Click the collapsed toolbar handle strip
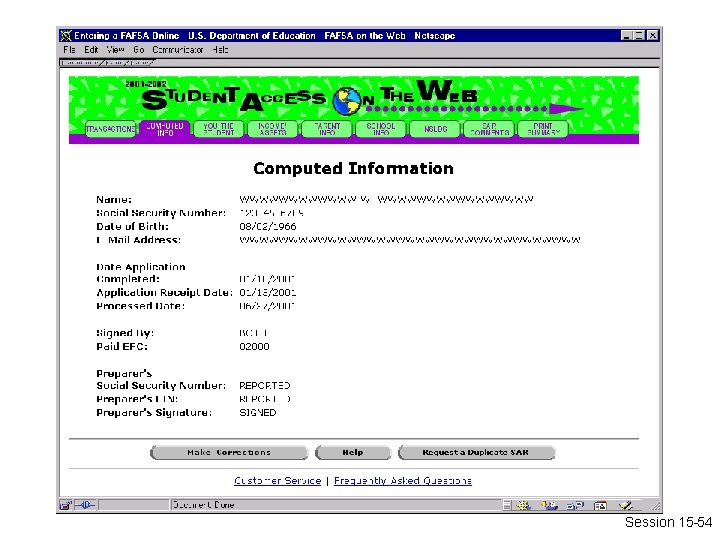 (x=107, y=63)
